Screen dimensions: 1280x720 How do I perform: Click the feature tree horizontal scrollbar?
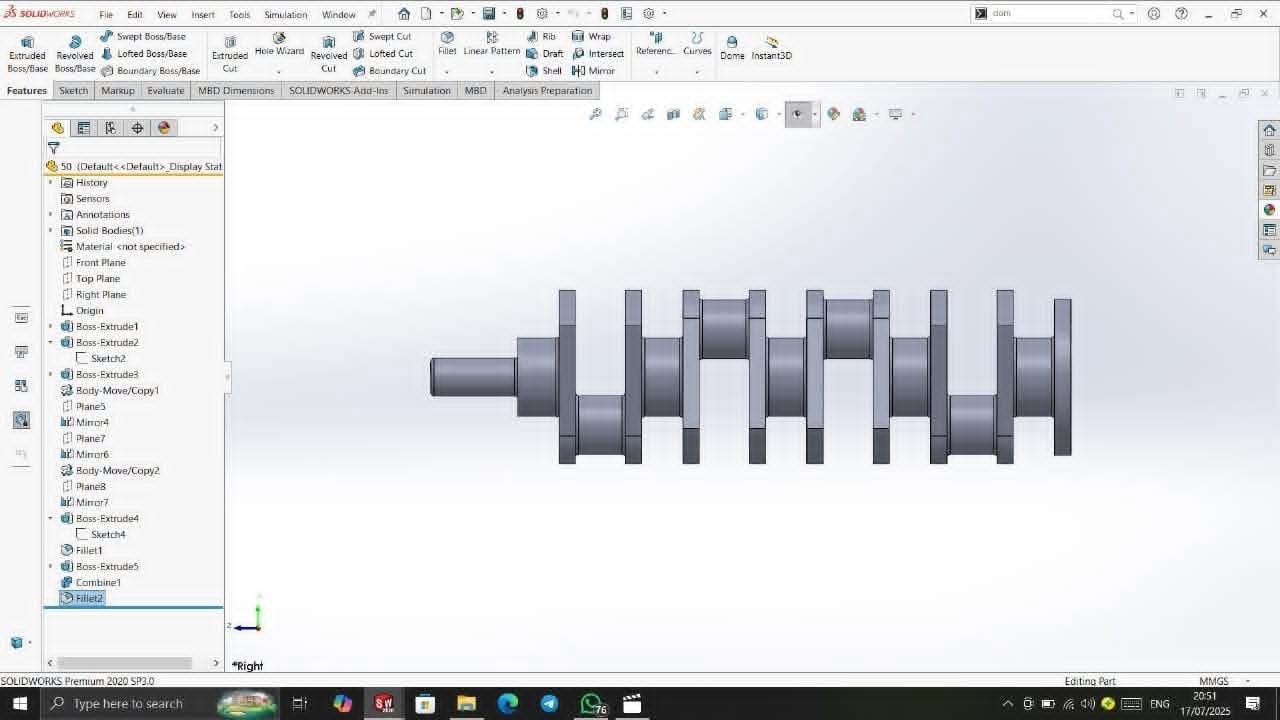(124, 663)
